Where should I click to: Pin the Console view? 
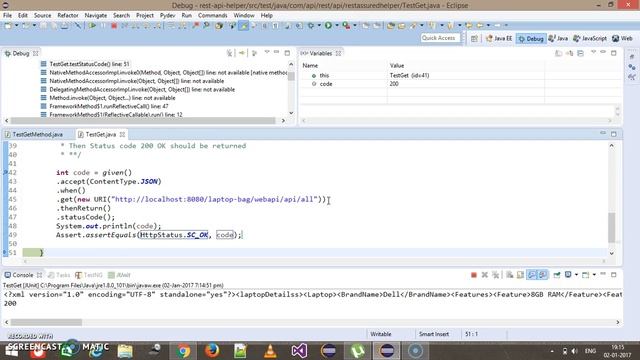557,275
